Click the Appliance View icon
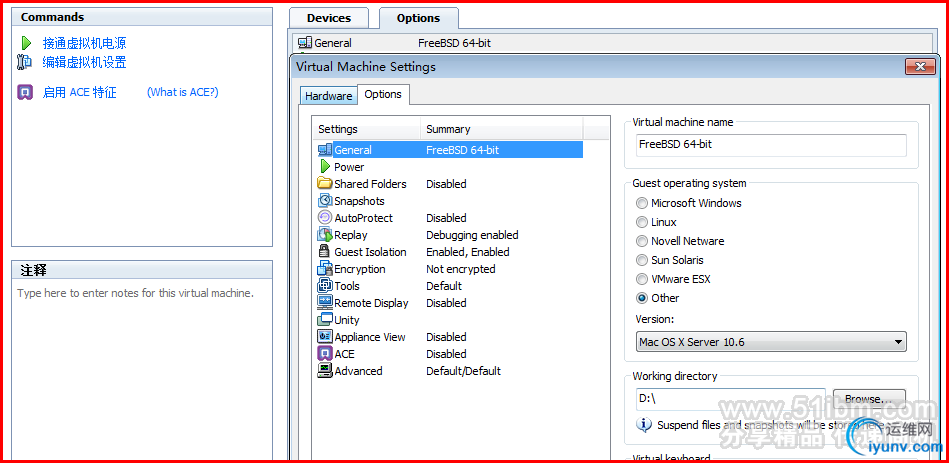 [x=325, y=337]
